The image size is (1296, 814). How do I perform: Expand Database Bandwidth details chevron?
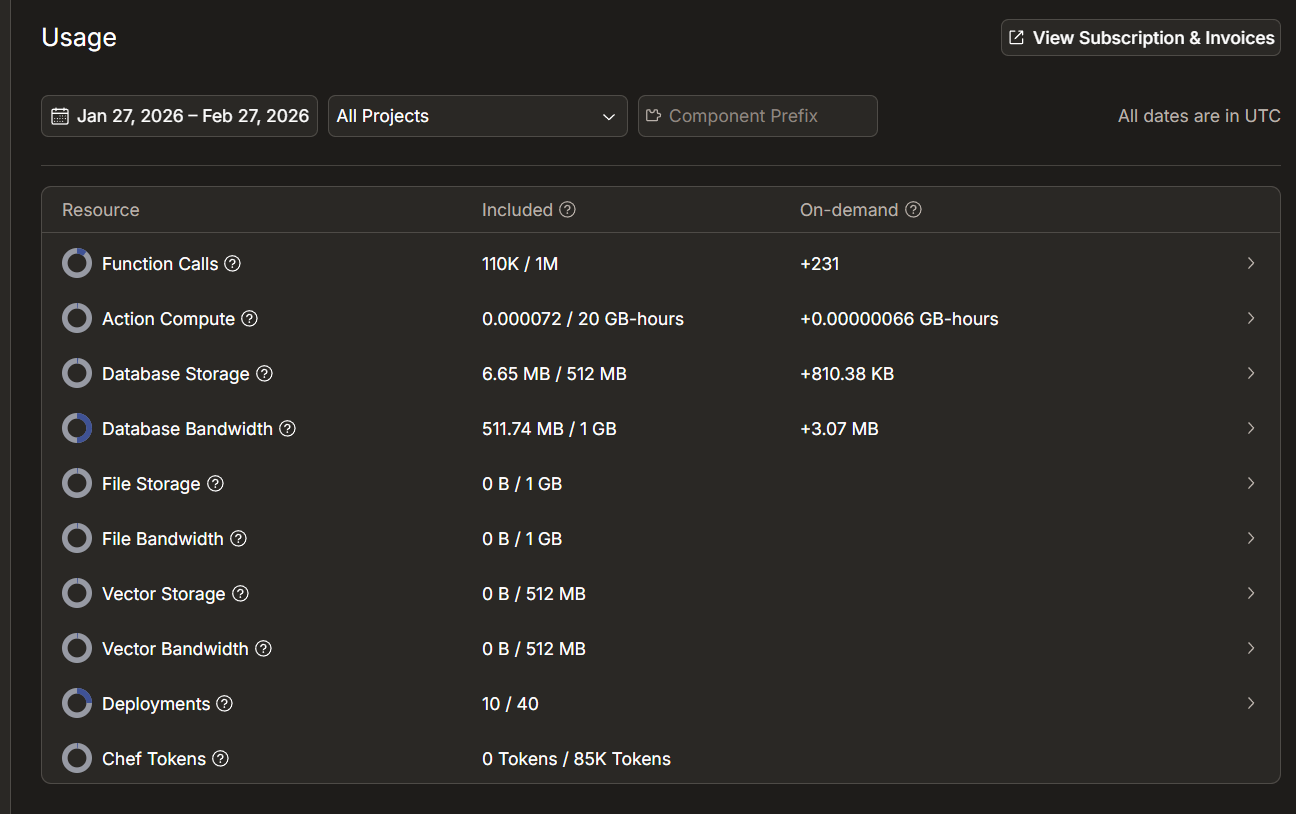coord(1251,429)
